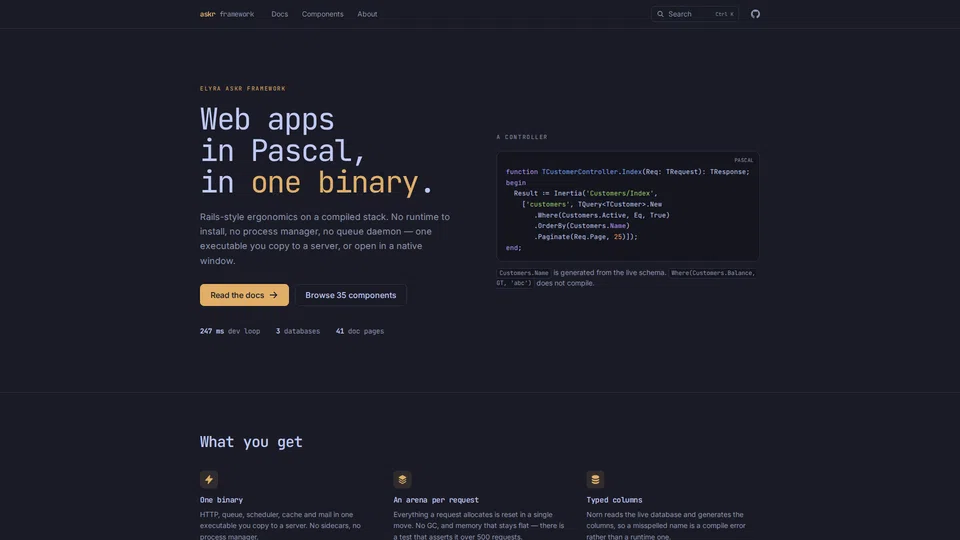Image resolution: width=960 pixels, height=540 pixels.
Task: Click the .OrderBy(Customers.Name) code line
Action: pyautogui.click(x=582, y=226)
